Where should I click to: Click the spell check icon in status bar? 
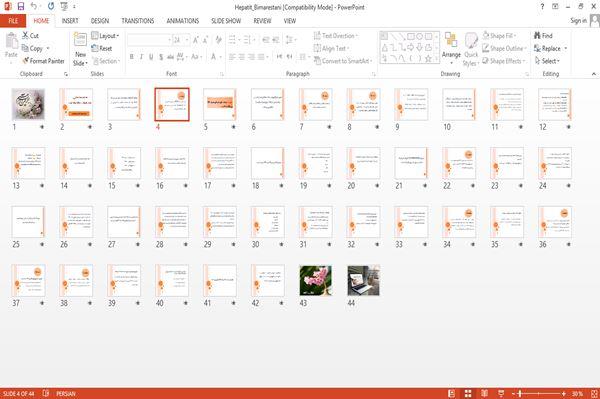pos(46,393)
